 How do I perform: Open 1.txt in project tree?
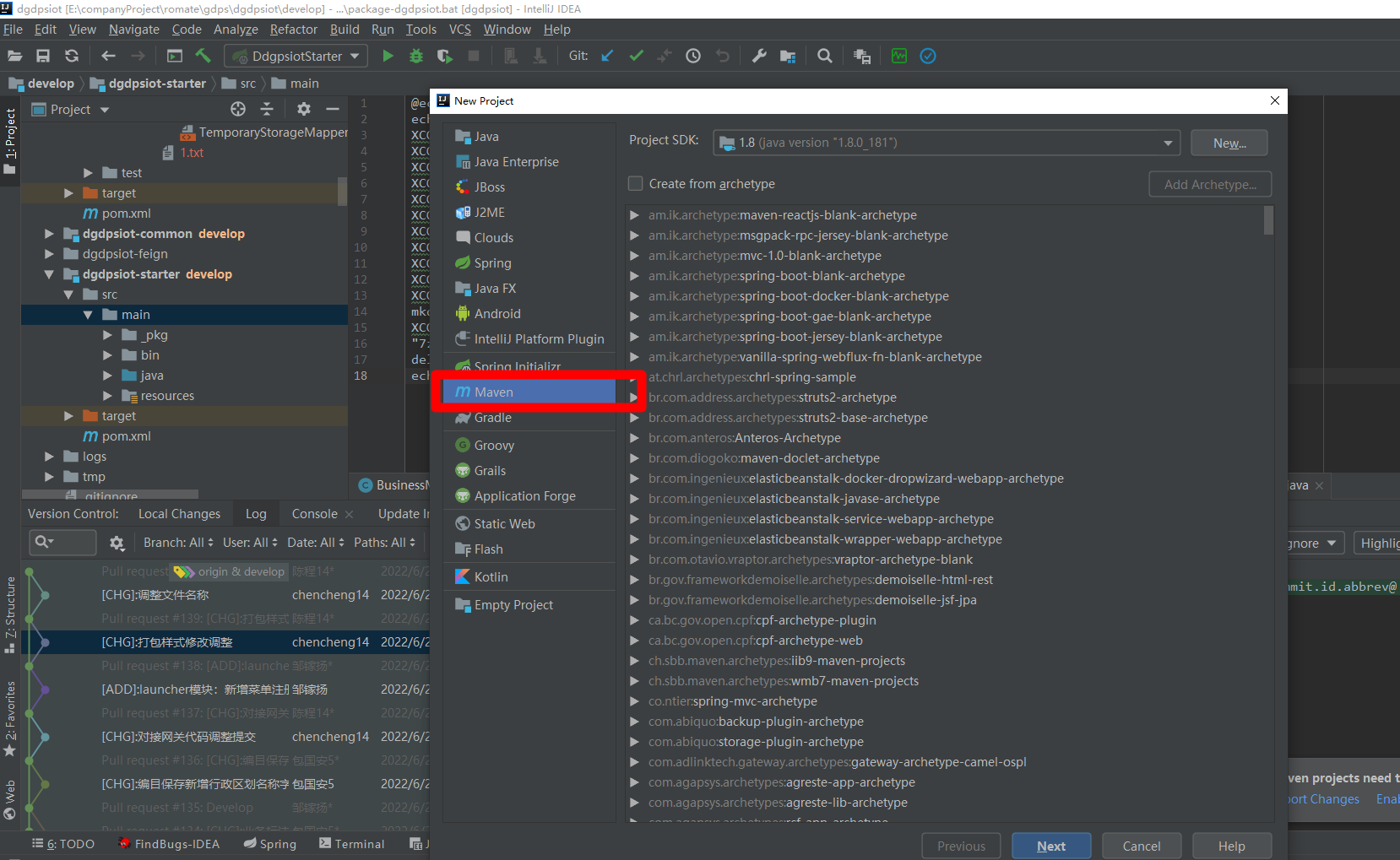tap(192, 153)
